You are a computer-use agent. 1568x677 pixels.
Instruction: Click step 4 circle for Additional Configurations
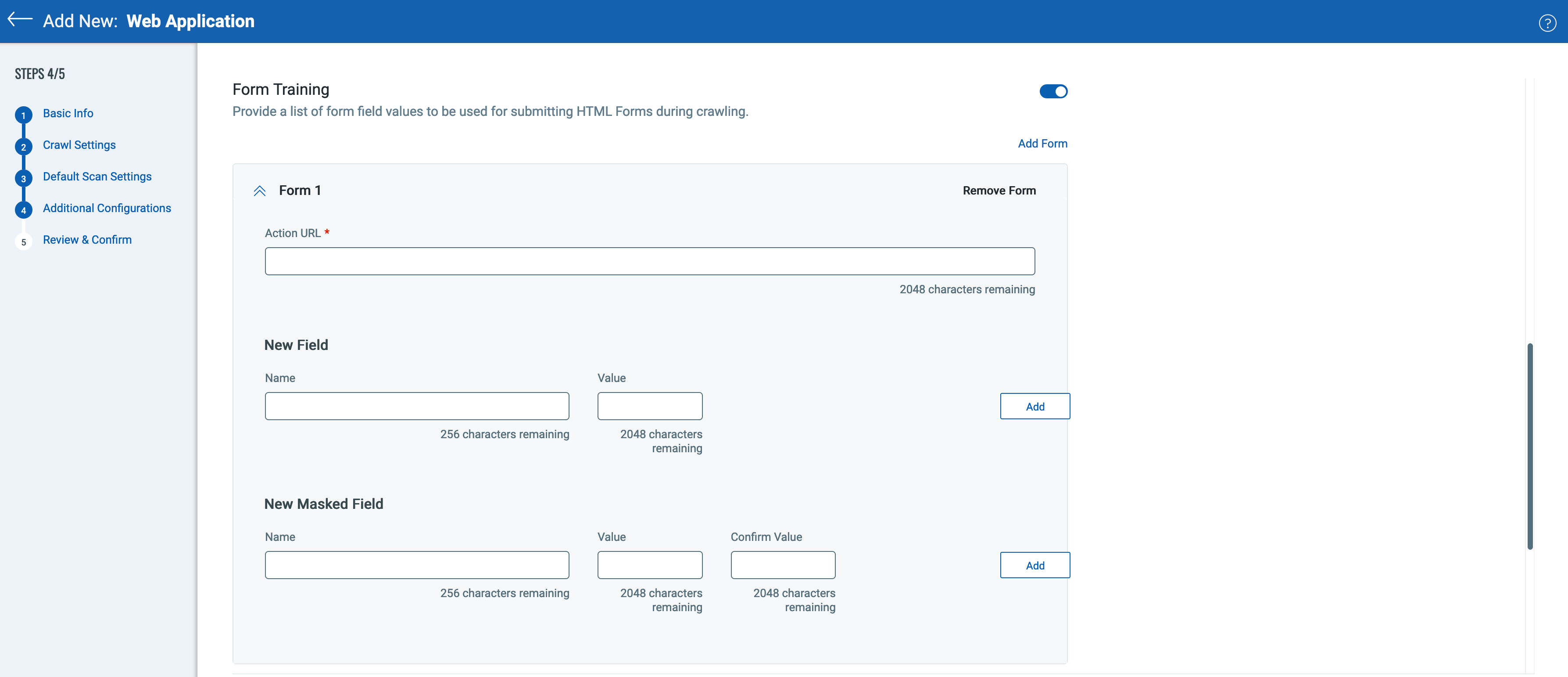click(x=23, y=209)
